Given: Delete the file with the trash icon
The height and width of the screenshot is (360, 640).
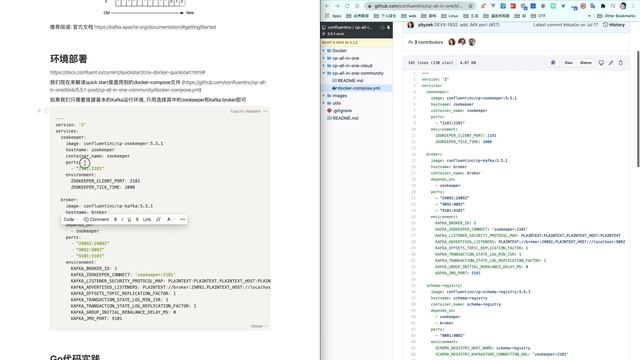Looking at the screenshot, I should coord(621,63).
